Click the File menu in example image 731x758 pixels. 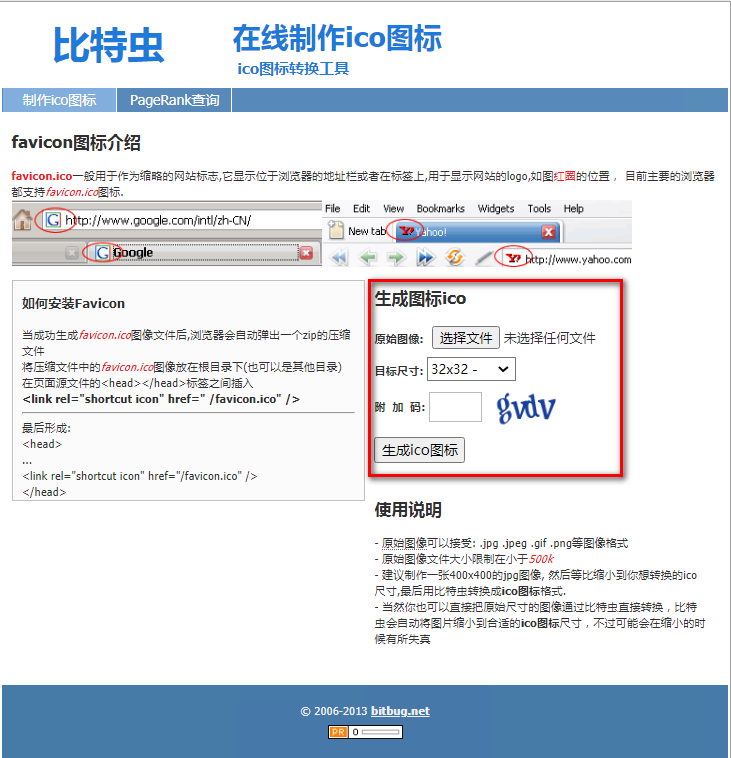click(x=333, y=209)
